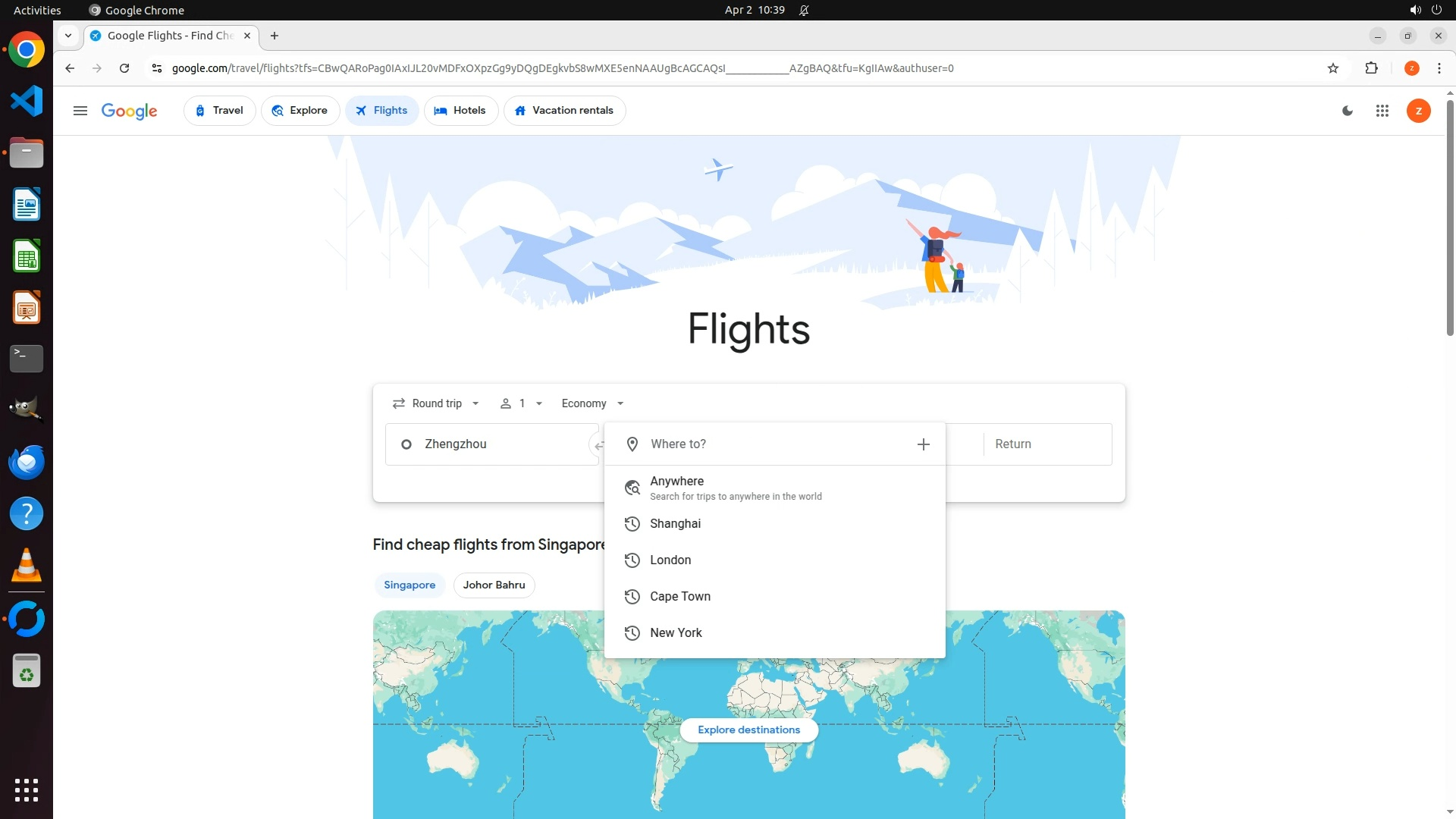Open the main hamburger menu
The image size is (1456, 819).
(80, 111)
